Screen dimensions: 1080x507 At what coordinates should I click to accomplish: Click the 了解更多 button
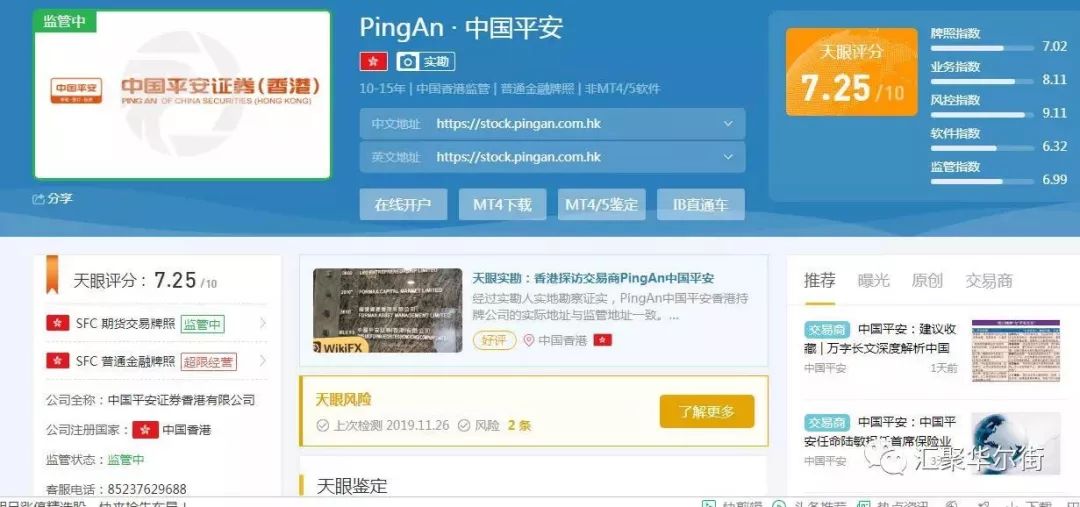[707, 412]
